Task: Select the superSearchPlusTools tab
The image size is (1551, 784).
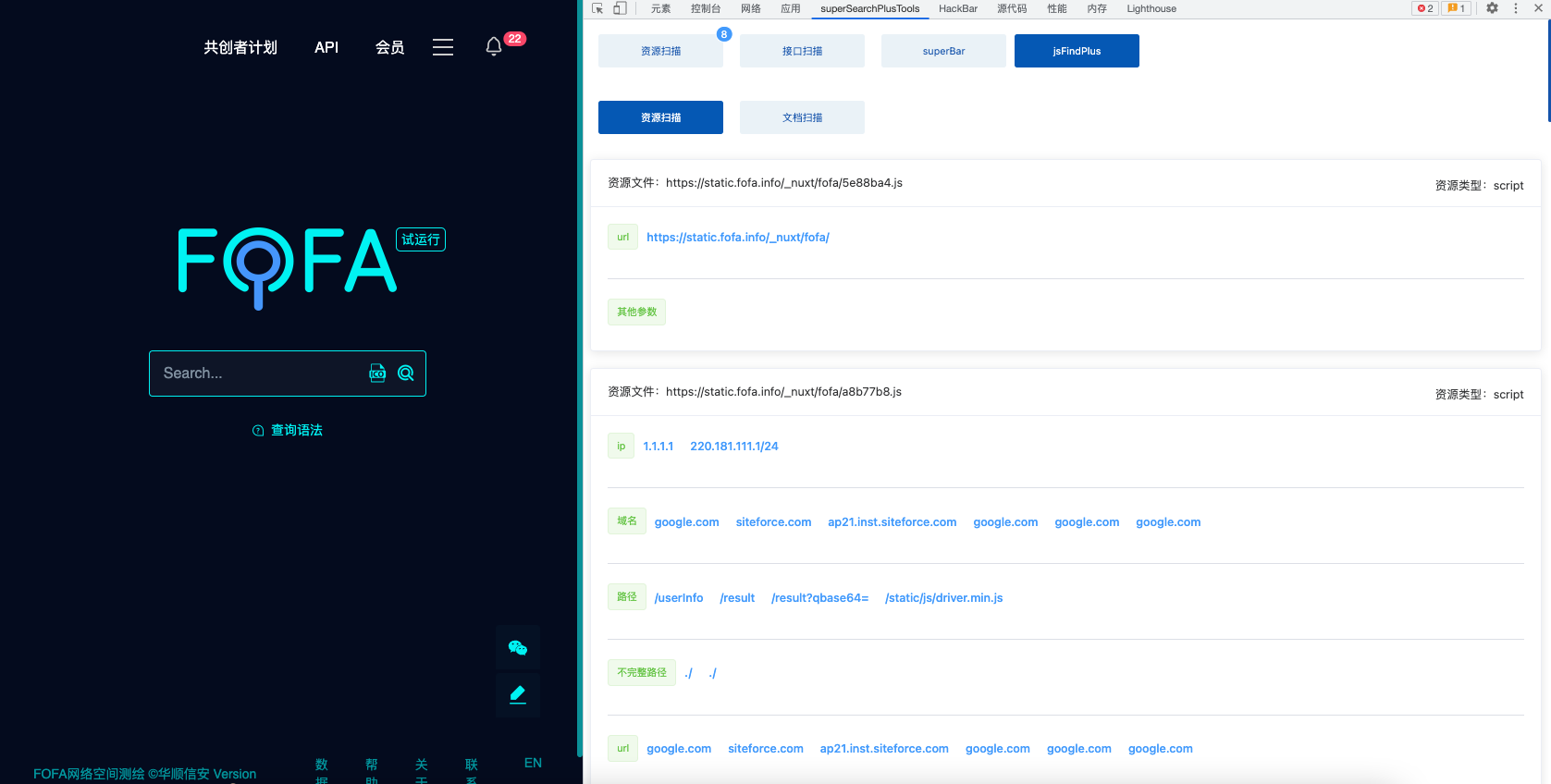Action: 870,8
